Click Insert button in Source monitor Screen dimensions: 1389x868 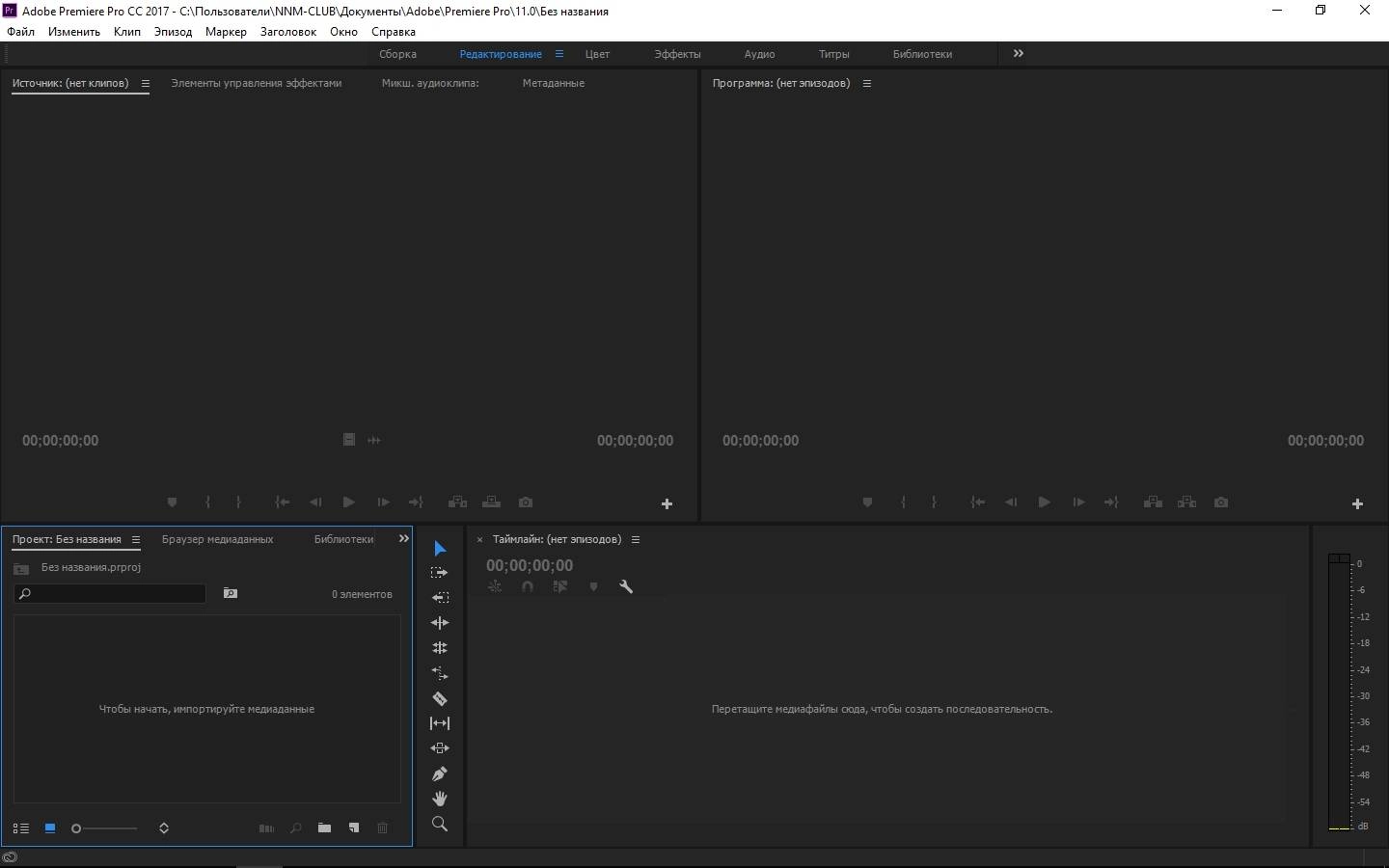click(458, 502)
